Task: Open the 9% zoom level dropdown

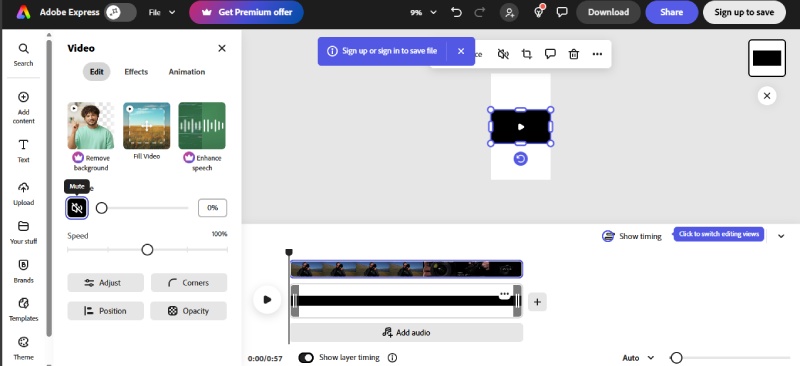Action: 423,12
